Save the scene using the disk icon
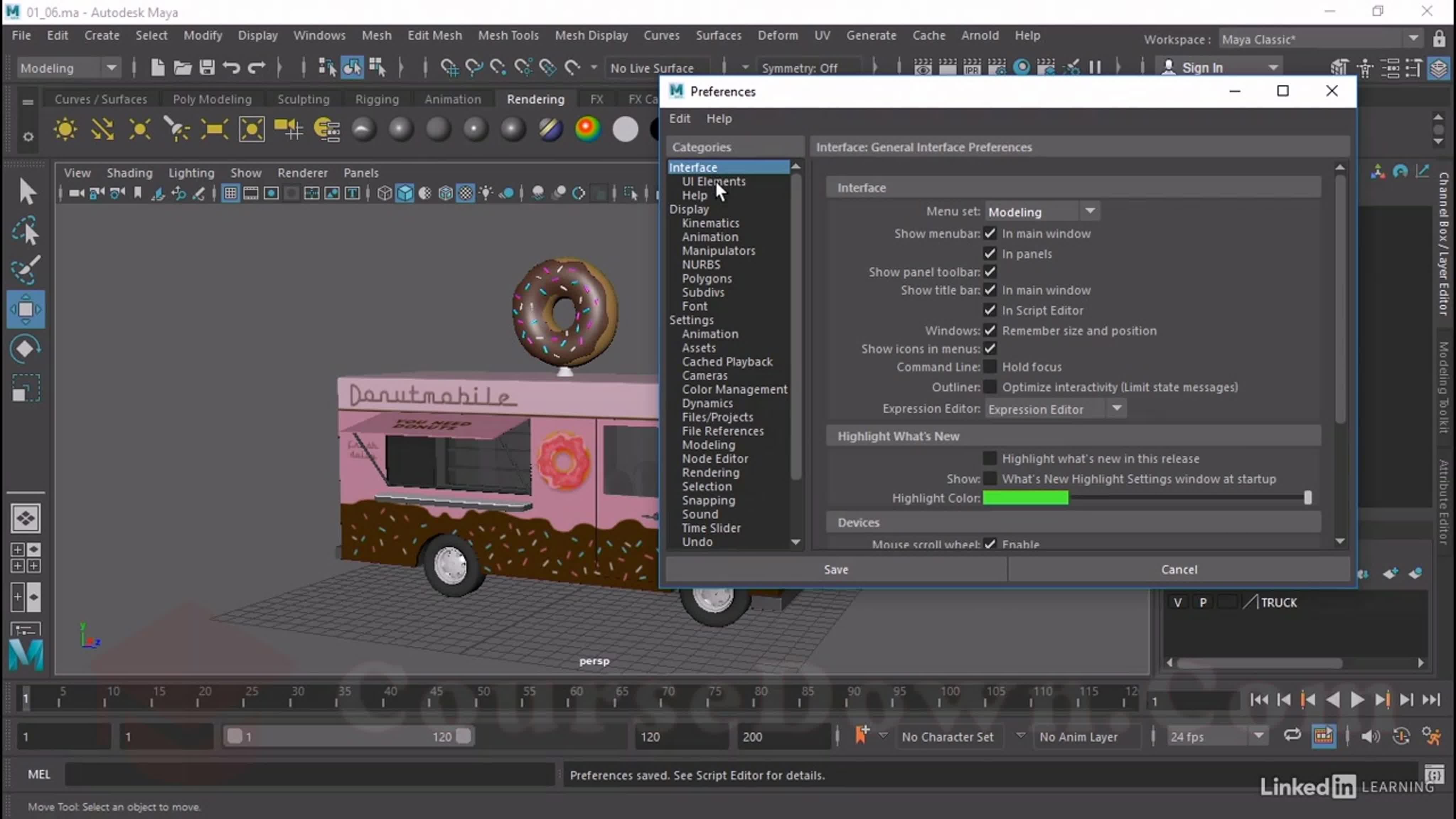 pos(207,68)
